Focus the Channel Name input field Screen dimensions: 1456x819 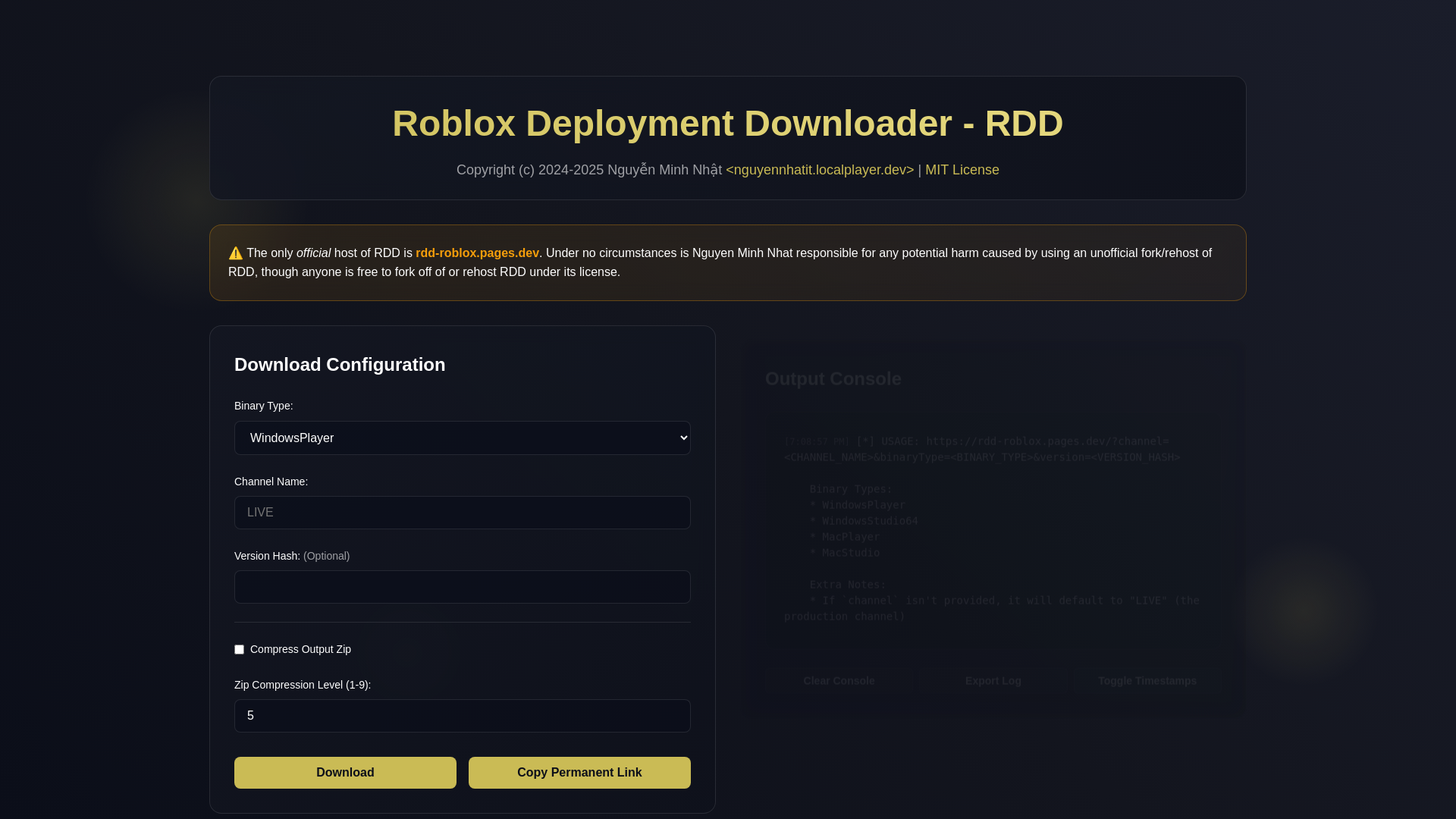[462, 513]
